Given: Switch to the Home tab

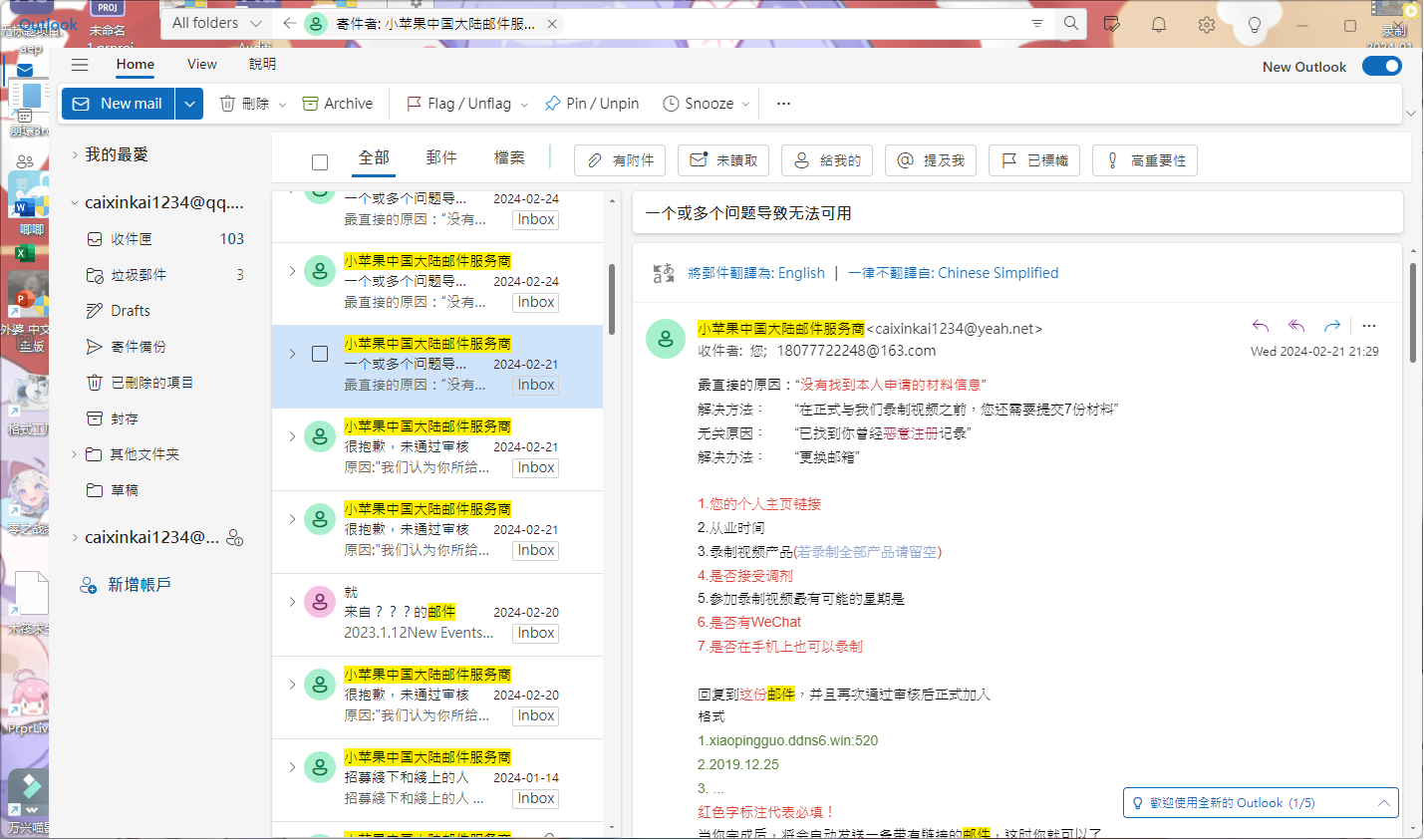Looking at the screenshot, I should [135, 64].
